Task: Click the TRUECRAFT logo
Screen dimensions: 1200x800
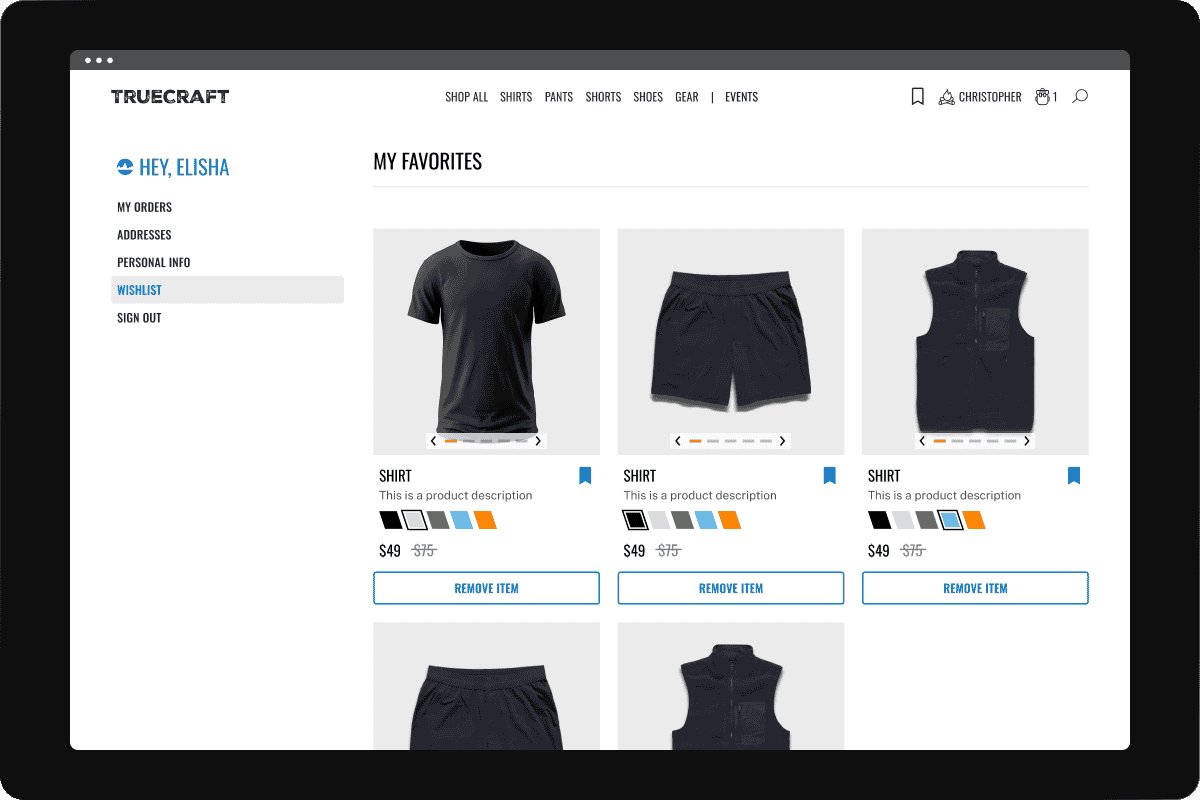Action: (x=170, y=97)
